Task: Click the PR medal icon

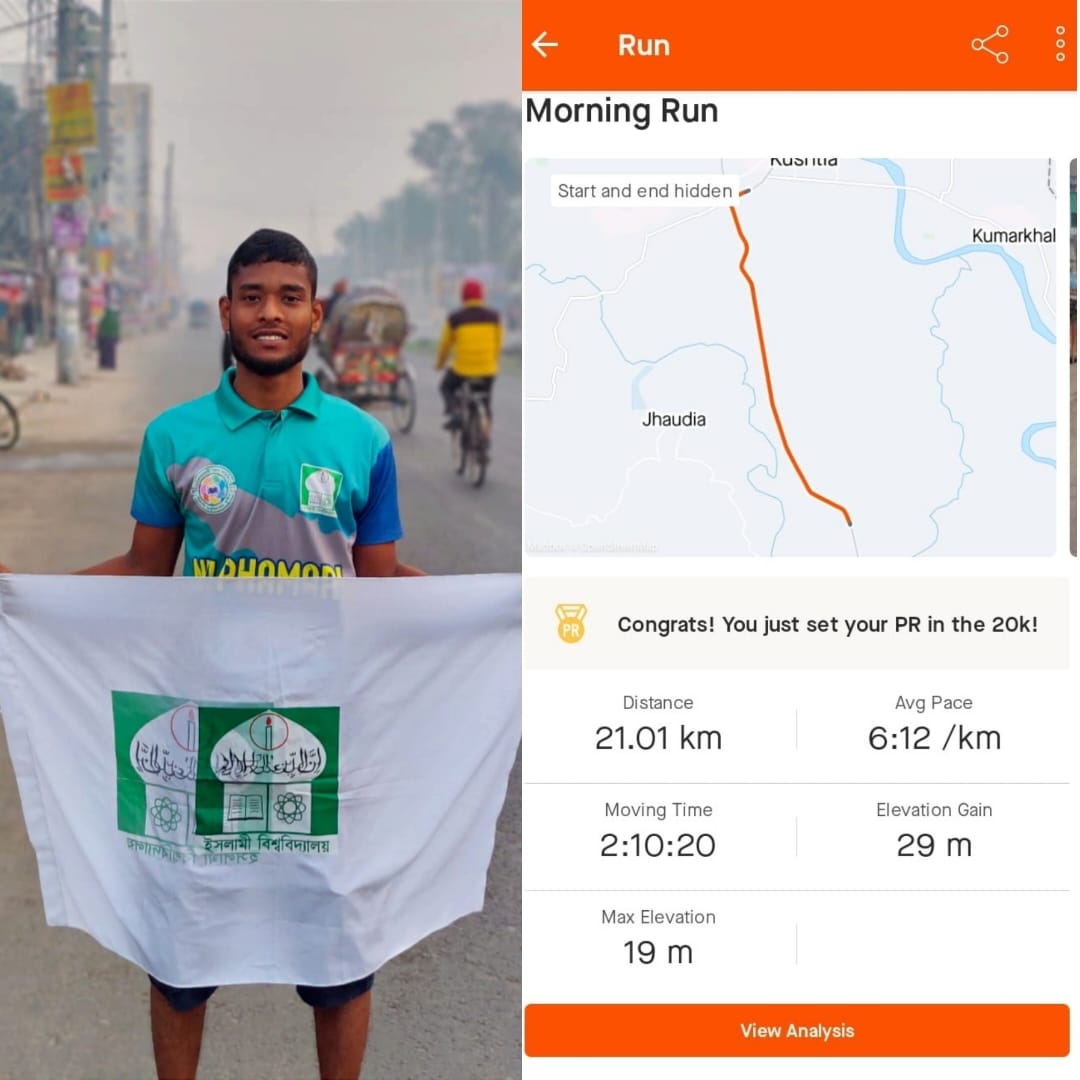Action: click(x=570, y=623)
